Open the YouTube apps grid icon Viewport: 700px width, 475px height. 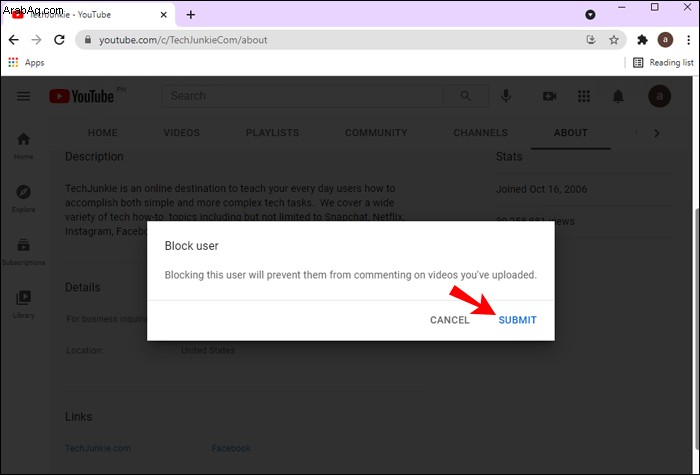[x=583, y=96]
